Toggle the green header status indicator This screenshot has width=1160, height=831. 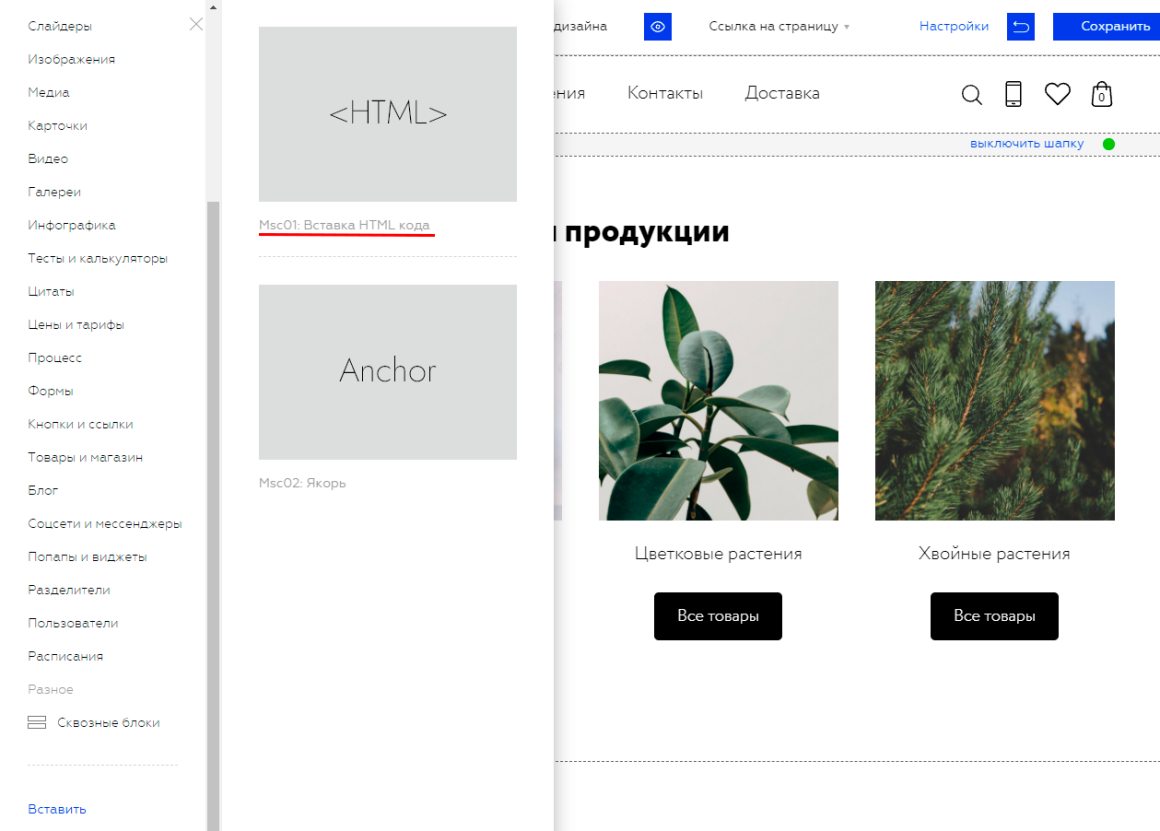pos(1108,144)
